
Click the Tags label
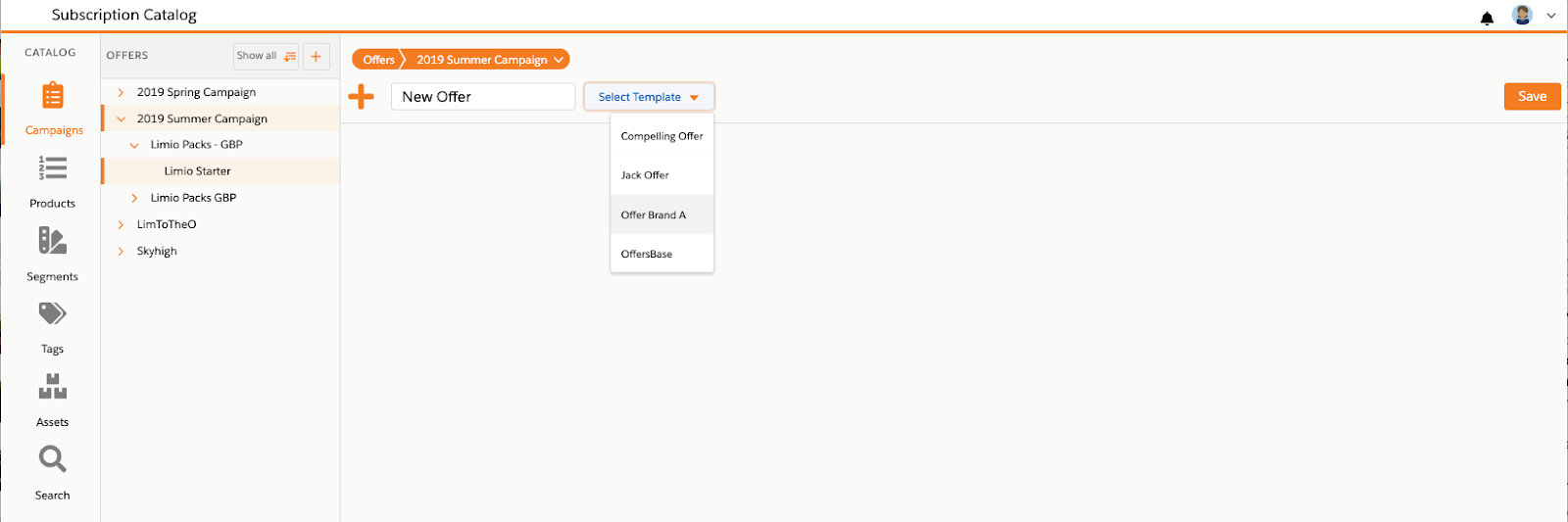coord(53,350)
